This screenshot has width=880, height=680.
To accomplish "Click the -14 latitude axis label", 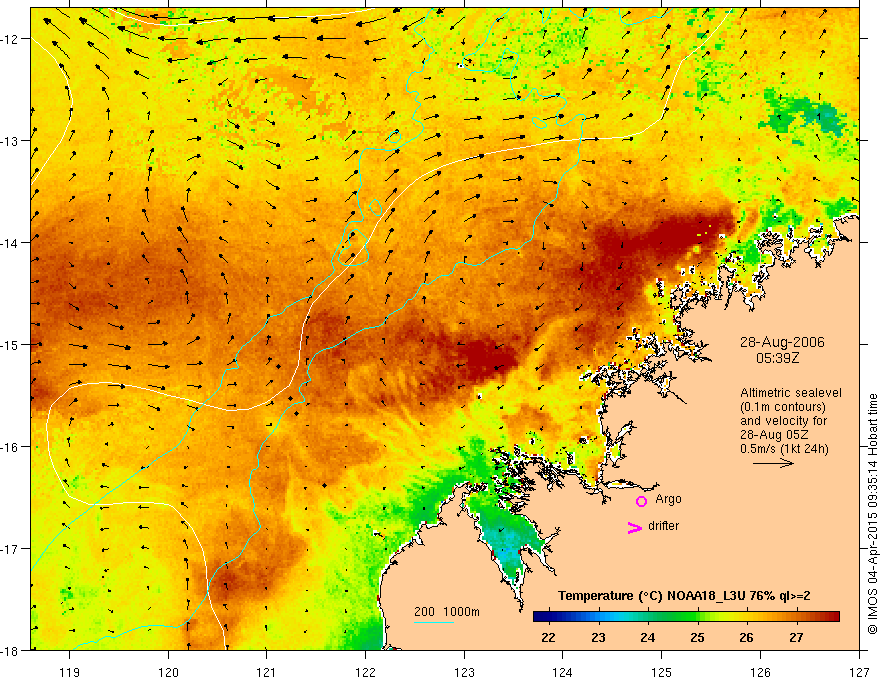I will pos(11,243).
